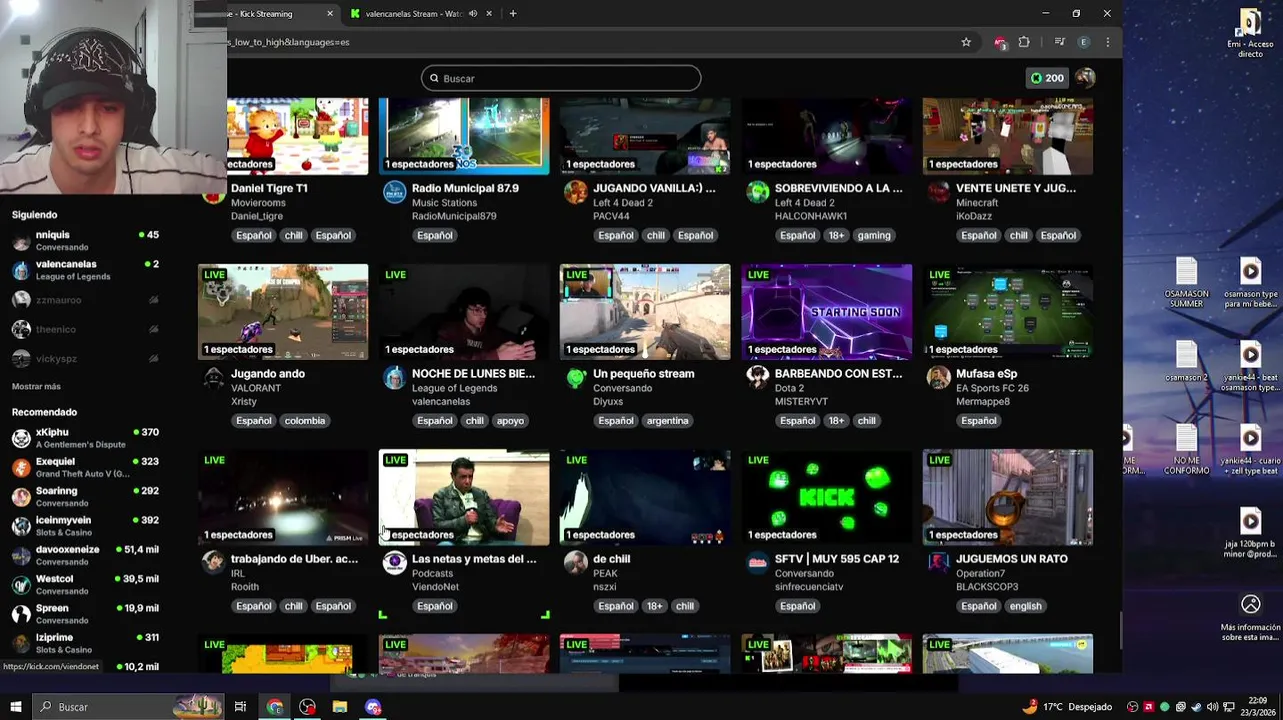Viewport: 1283px width, 720px height.
Task: Open the Chrome profile avatar E
Action: click(x=1084, y=42)
